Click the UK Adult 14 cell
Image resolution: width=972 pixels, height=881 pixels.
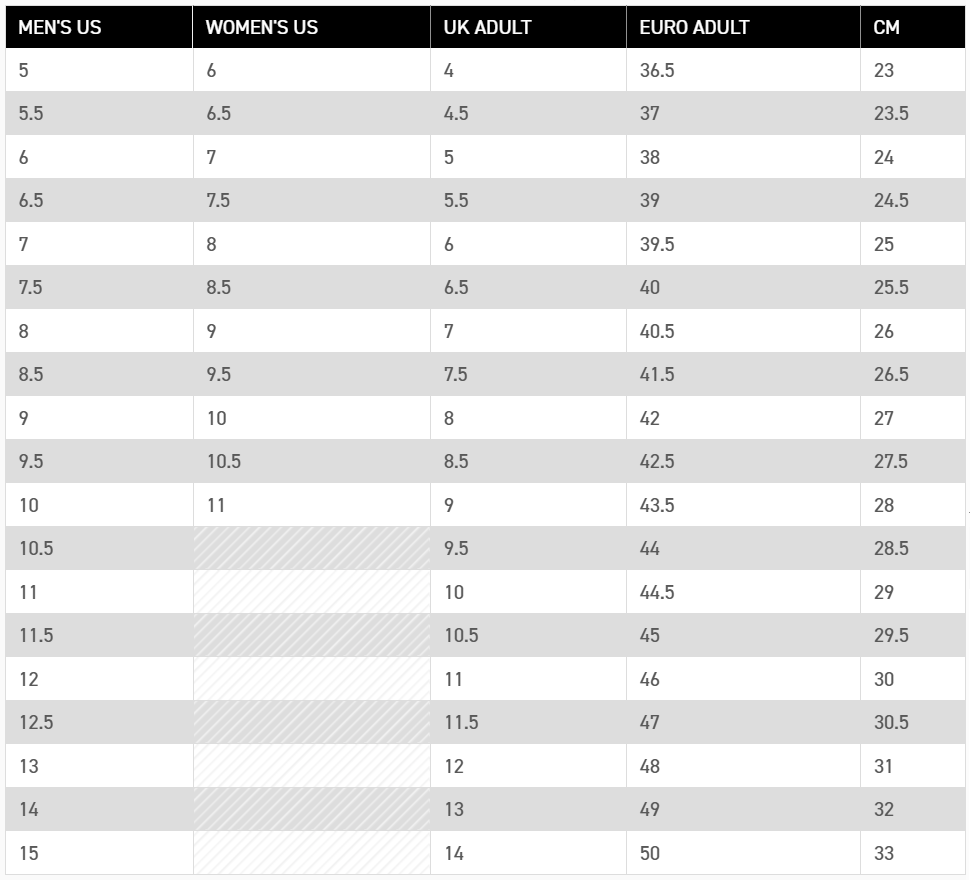coord(529,853)
